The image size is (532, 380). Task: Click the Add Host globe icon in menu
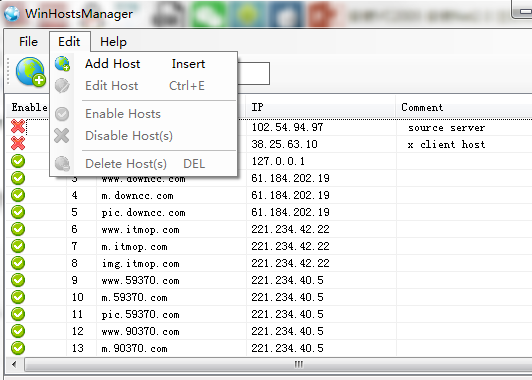62,64
